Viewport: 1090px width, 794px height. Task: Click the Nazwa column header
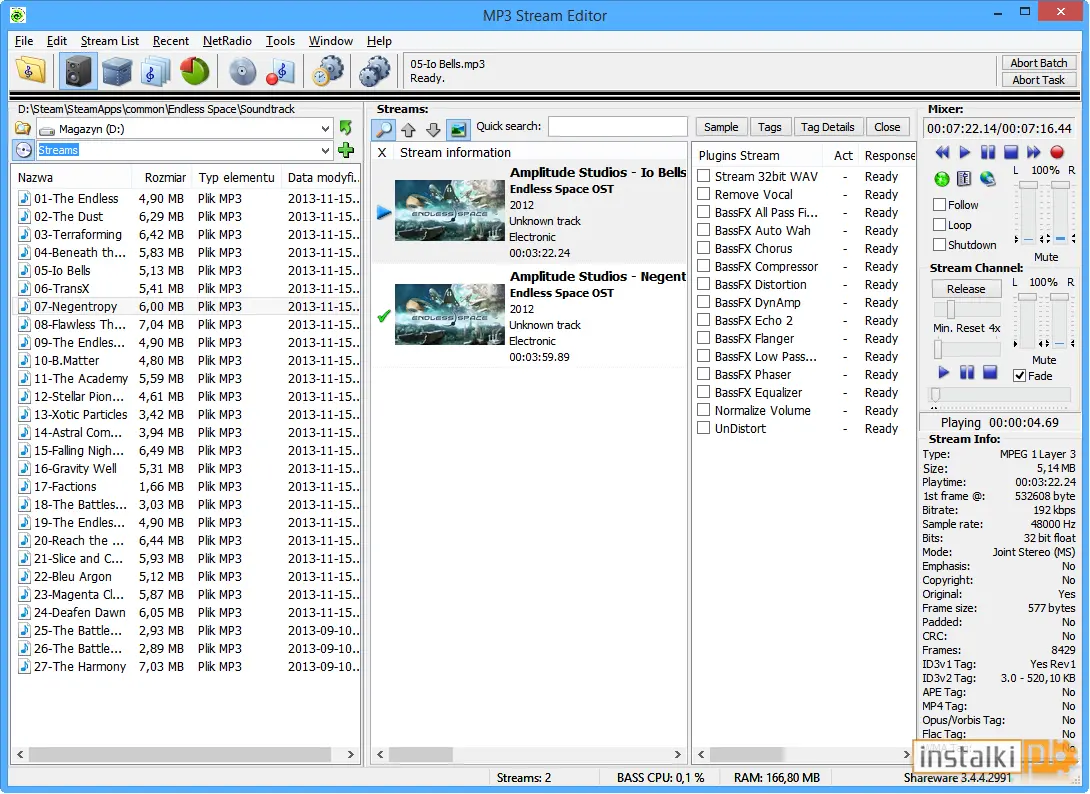tap(71, 177)
